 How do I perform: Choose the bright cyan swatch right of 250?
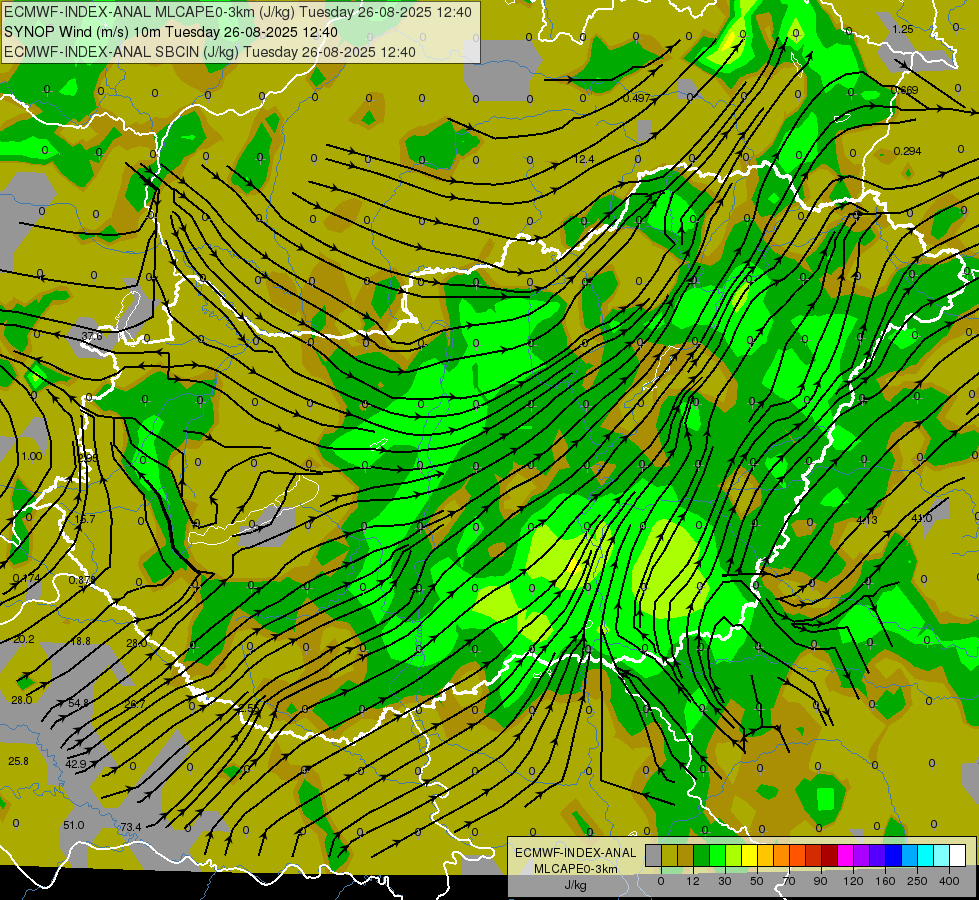(x=925, y=855)
